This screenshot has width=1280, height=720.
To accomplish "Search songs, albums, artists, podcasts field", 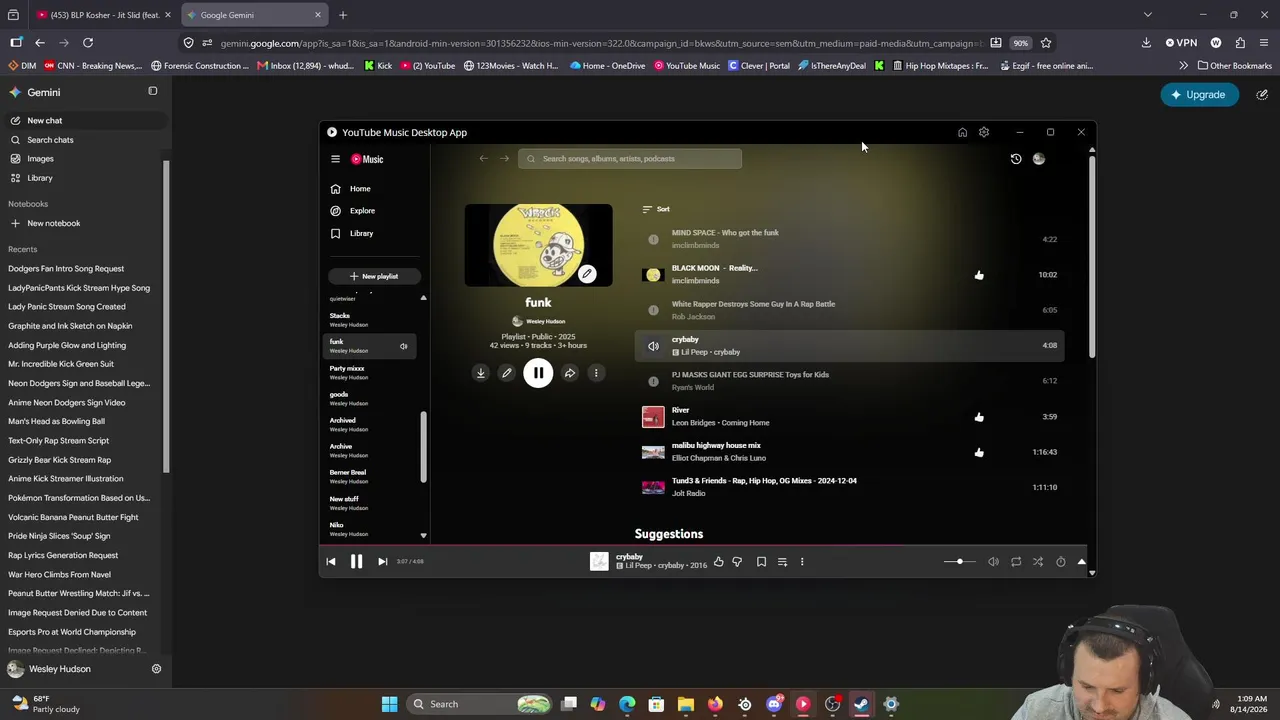I will (x=630, y=159).
